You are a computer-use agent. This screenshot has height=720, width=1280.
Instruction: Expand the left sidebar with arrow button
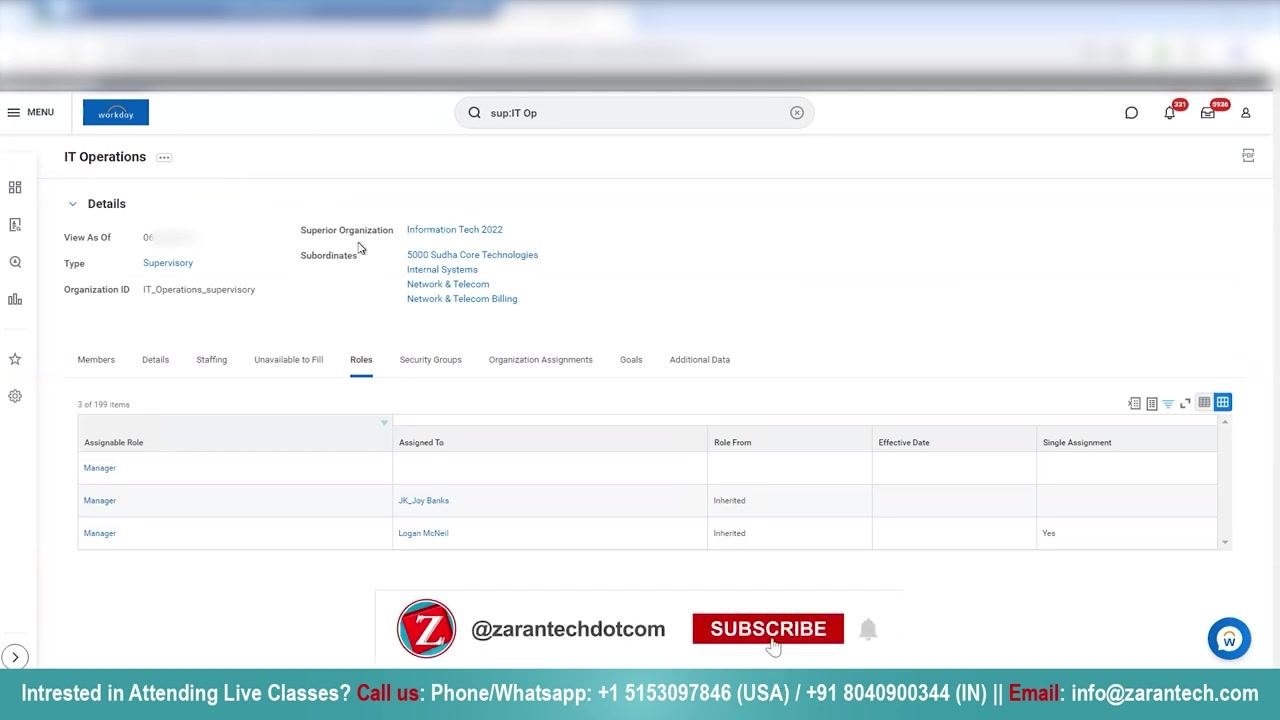coord(15,657)
